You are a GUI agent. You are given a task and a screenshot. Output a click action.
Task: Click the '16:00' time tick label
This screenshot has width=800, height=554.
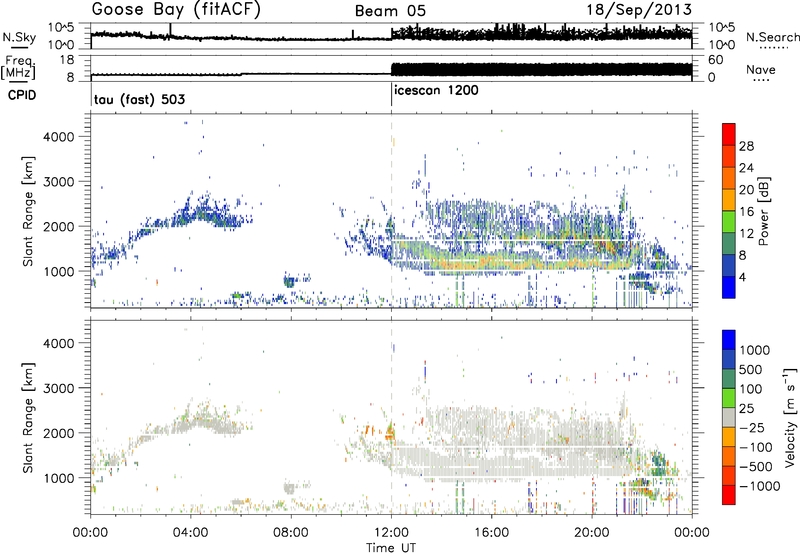click(491, 533)
